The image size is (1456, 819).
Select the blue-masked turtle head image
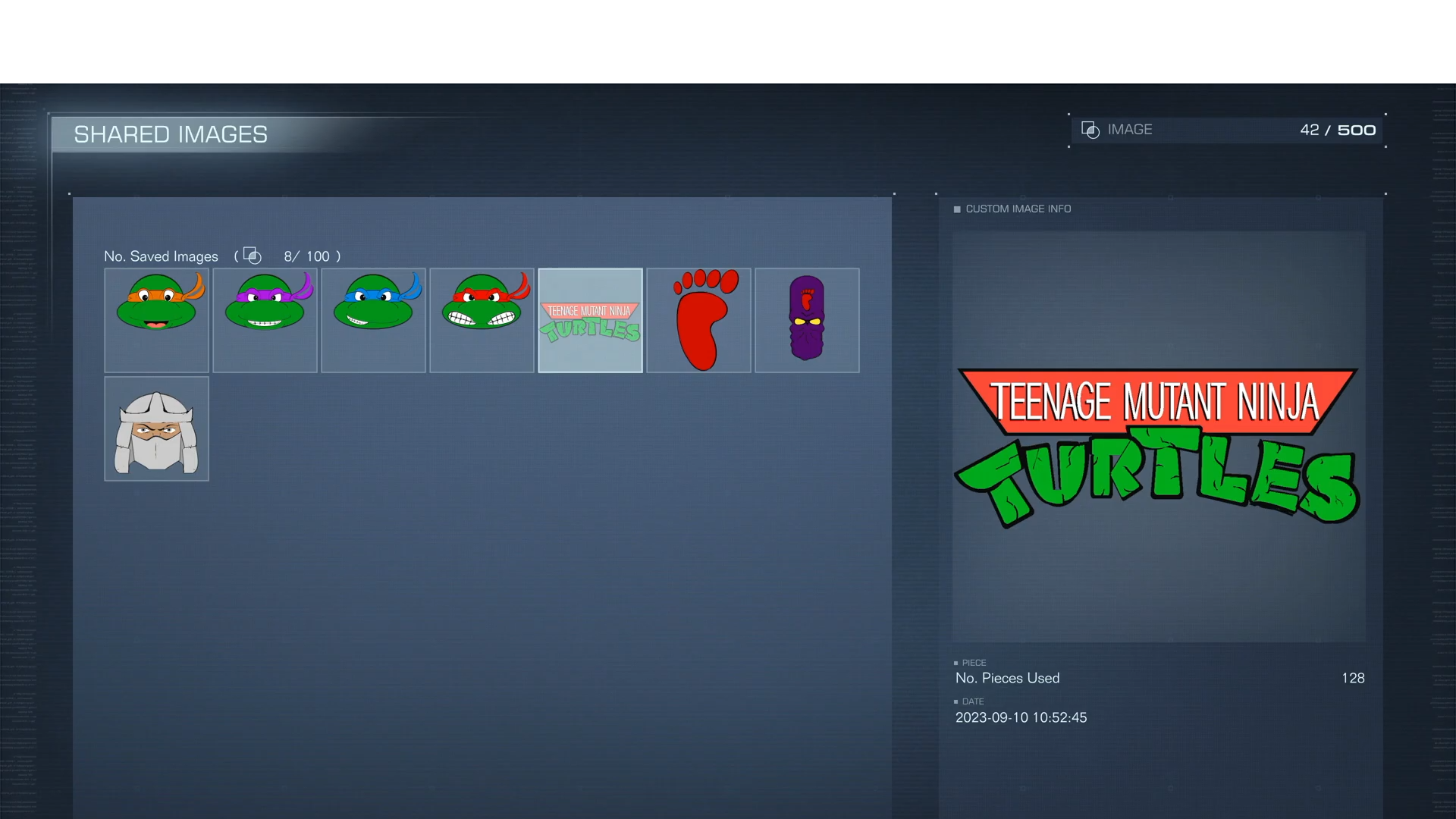pyautogui.click(x=373, y=320)
